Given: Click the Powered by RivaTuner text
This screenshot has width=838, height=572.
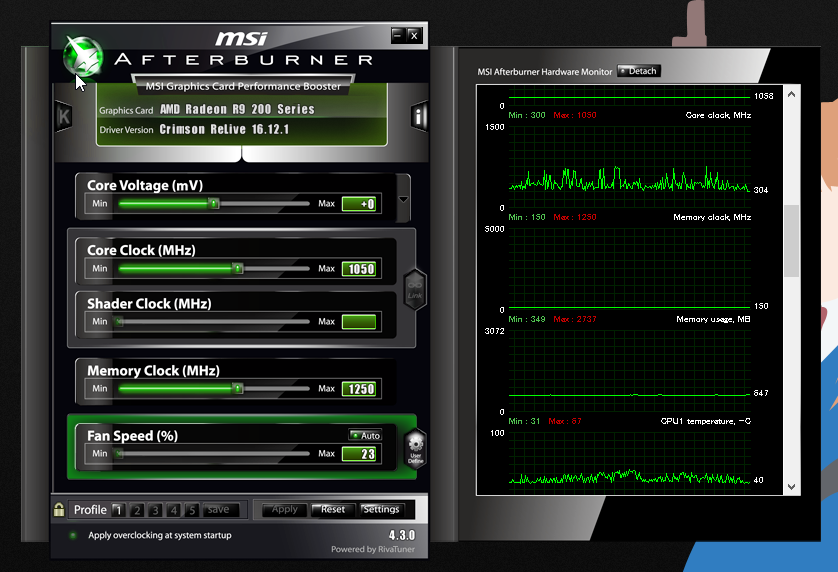Looking at the screenshot, I should pyautogui.click(x=373, y=549).
